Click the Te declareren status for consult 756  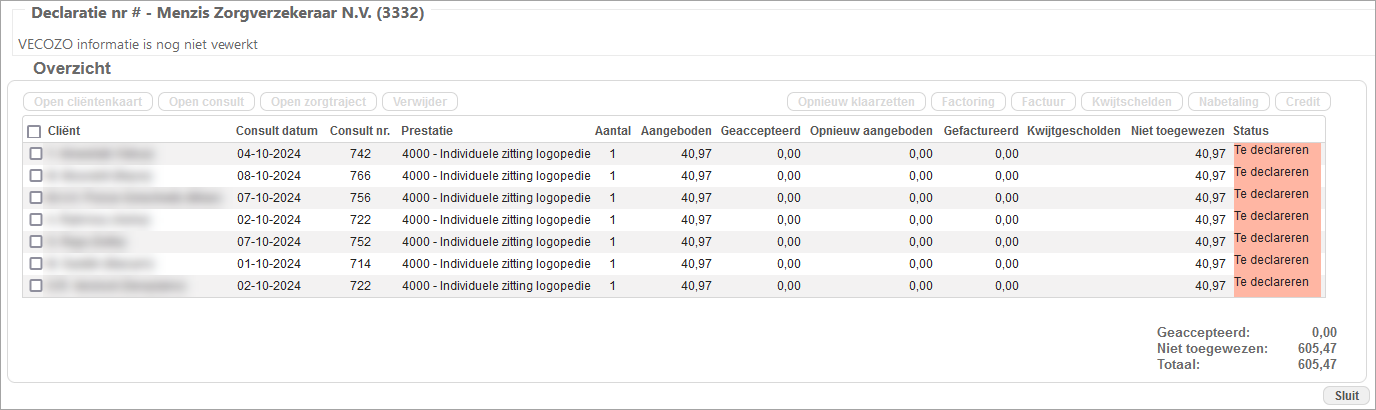pos(1271,194)
